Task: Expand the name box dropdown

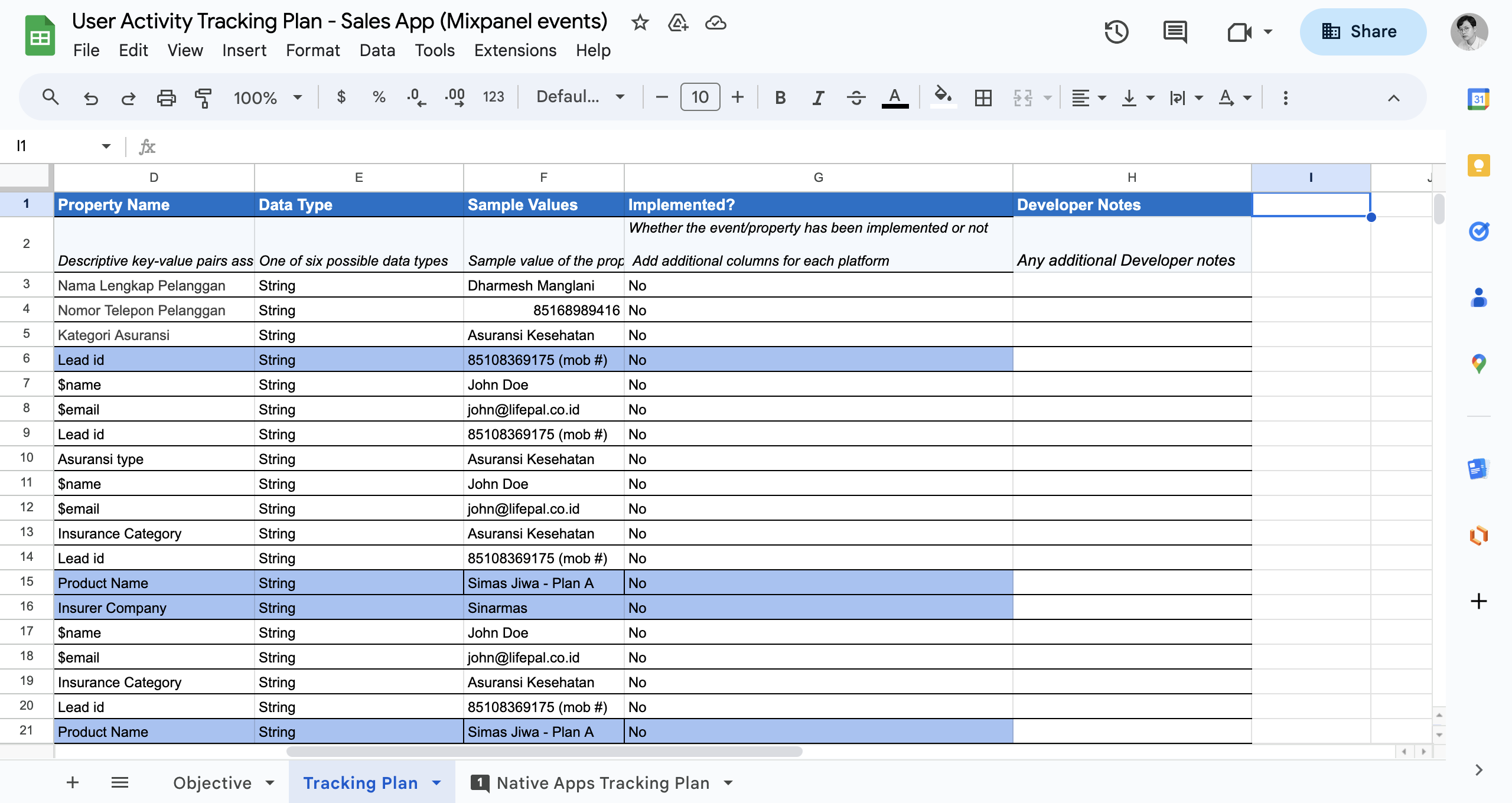Action: (x=106, y=146)
